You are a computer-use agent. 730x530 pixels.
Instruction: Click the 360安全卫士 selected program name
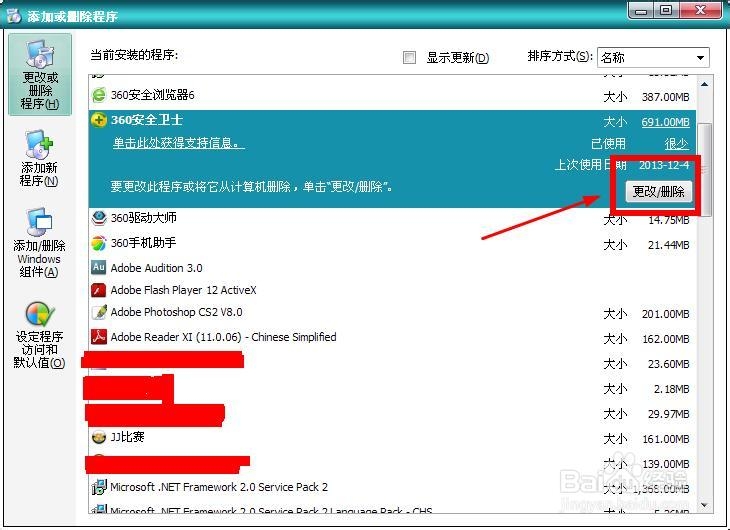147,120
